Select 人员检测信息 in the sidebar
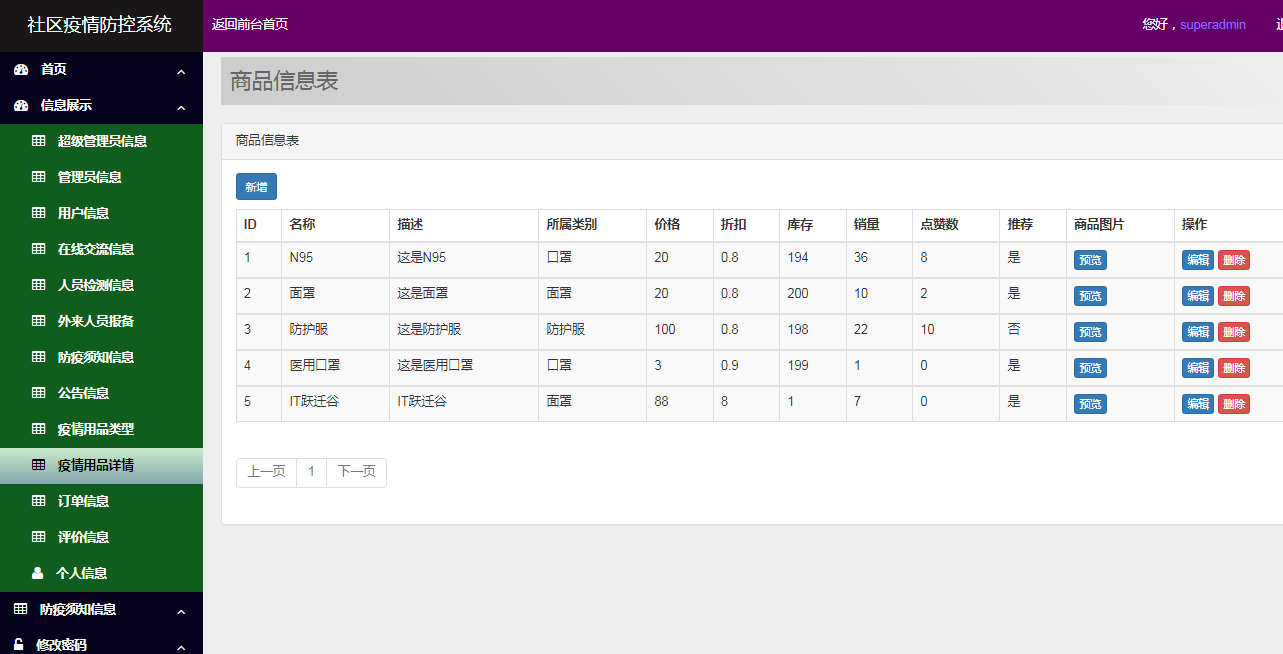Screen dimensions: 1283x654 click(101, 285)
